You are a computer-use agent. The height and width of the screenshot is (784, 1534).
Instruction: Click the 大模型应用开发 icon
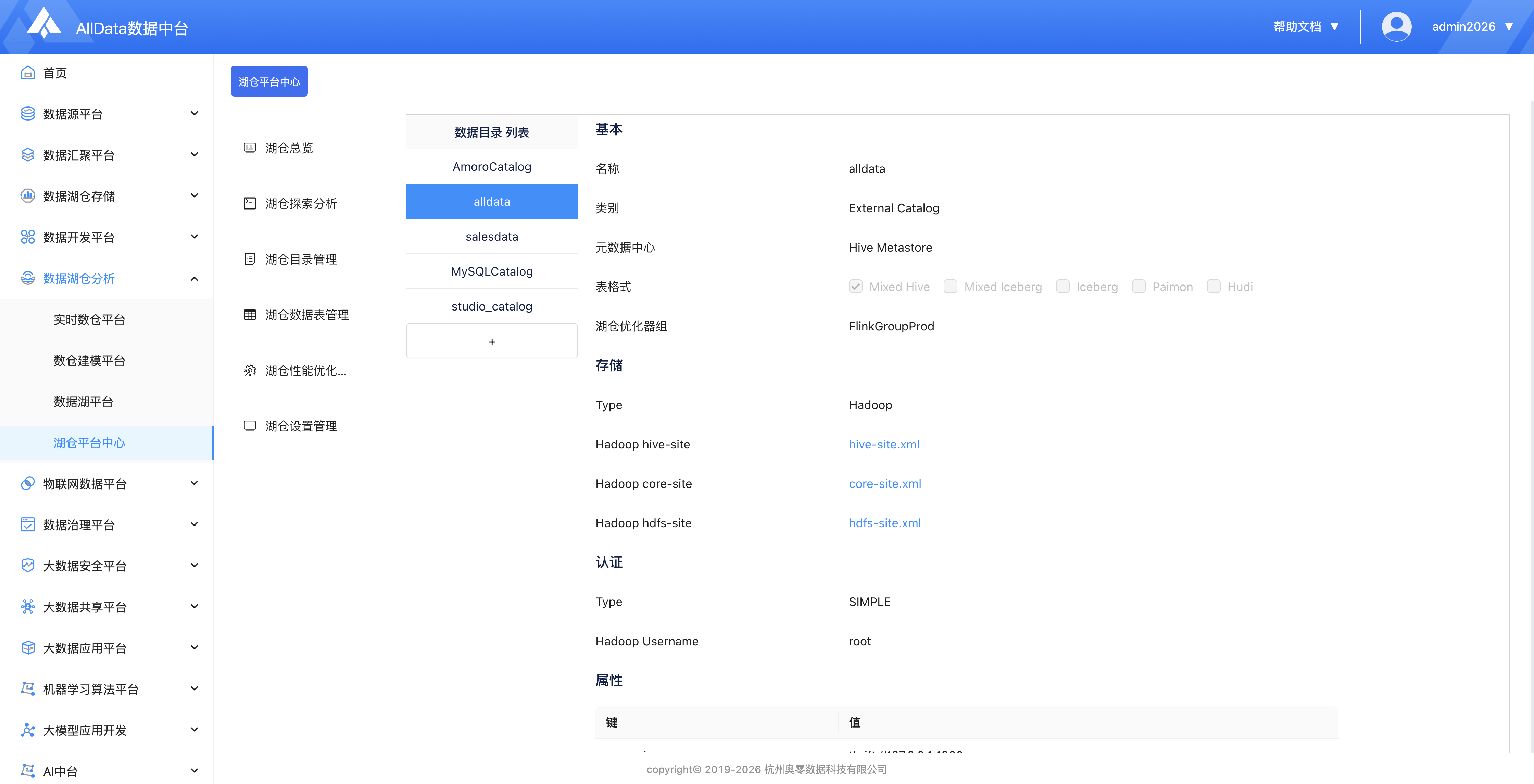pos(27,730)
